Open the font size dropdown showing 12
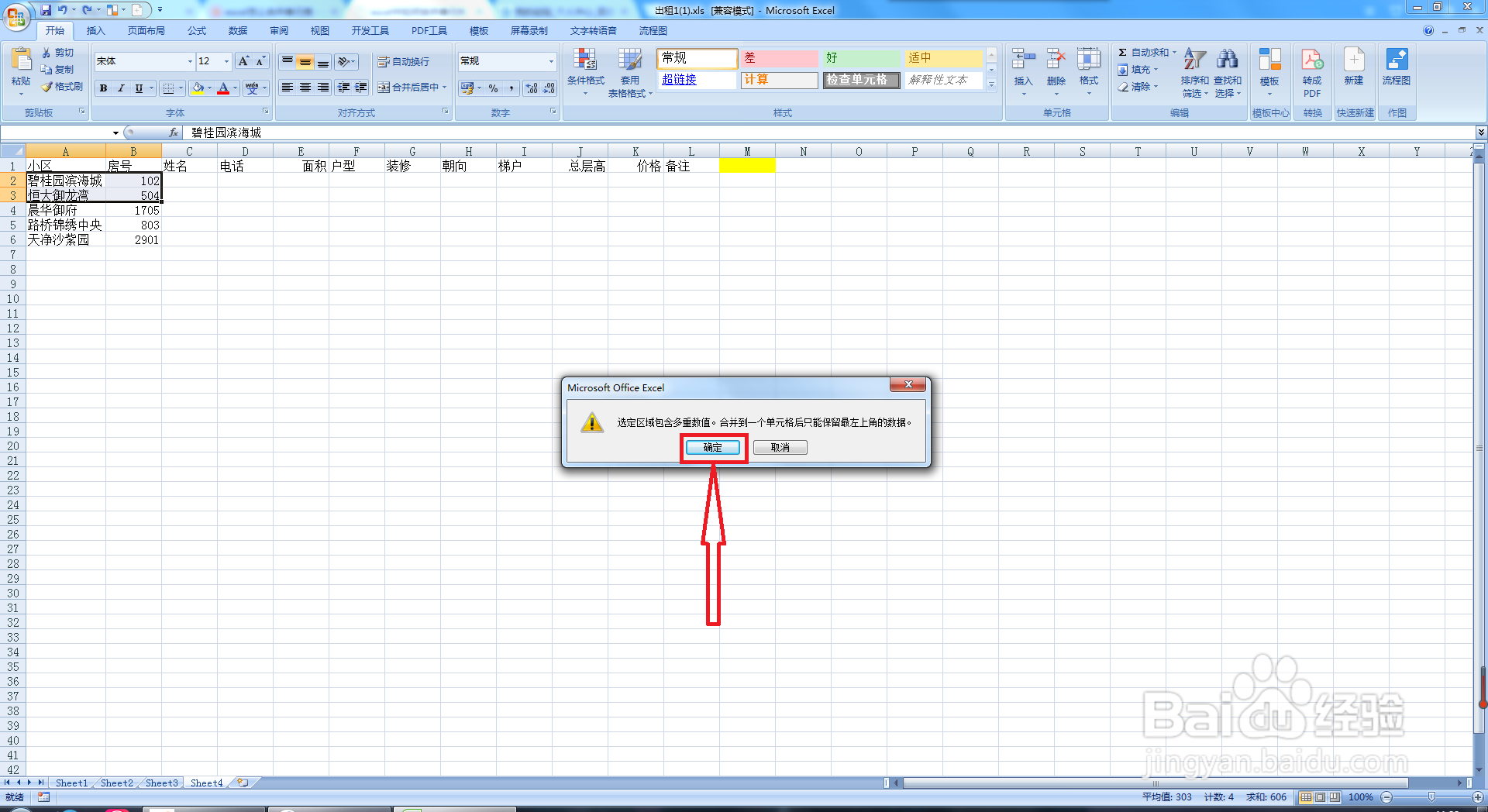The image size is (1488, 812). [226, 61]
